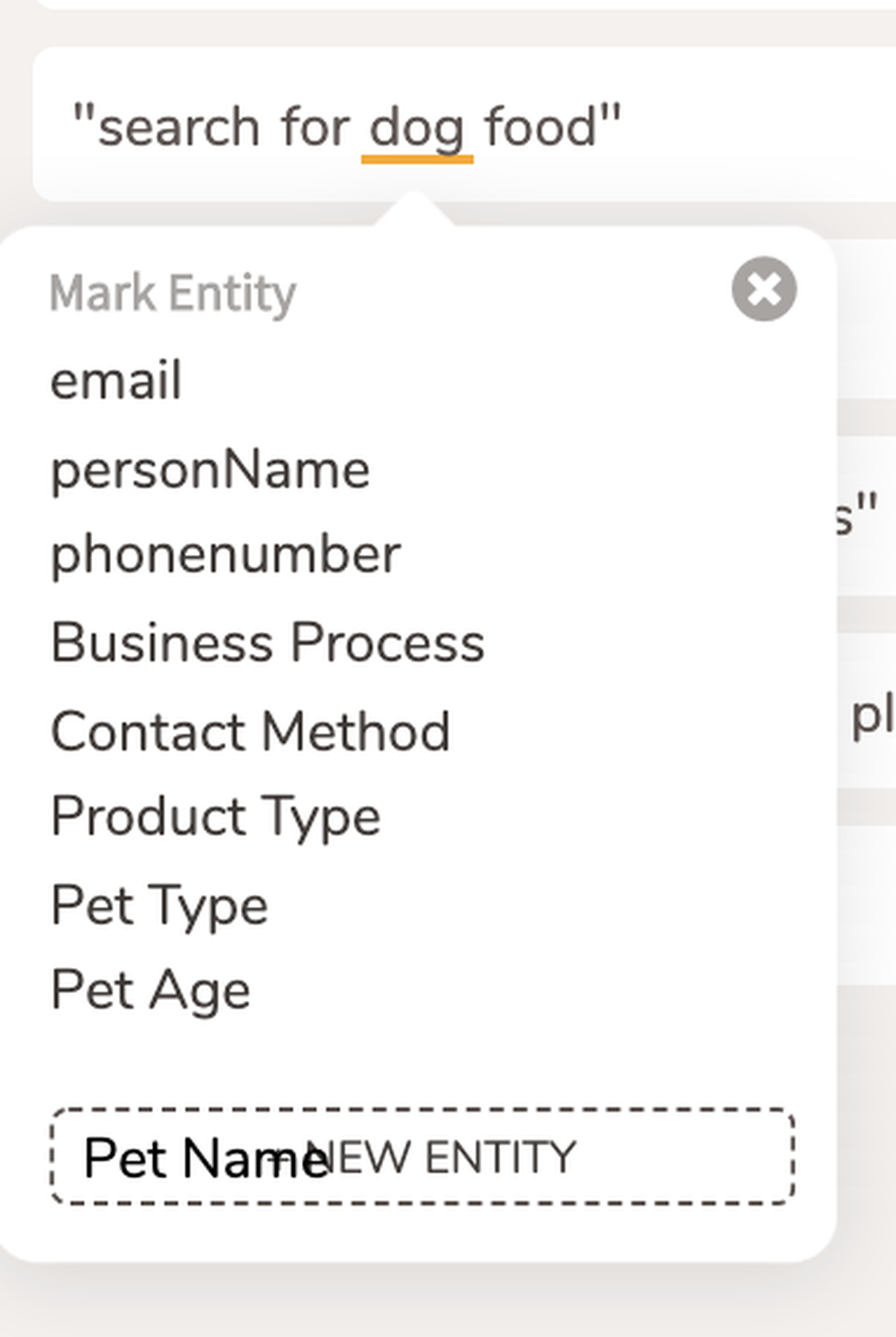Click the Pet Name text in the entity field
Image resolution: width=896 pixels, height=1337 pixels.
(x=206, y=1155)
